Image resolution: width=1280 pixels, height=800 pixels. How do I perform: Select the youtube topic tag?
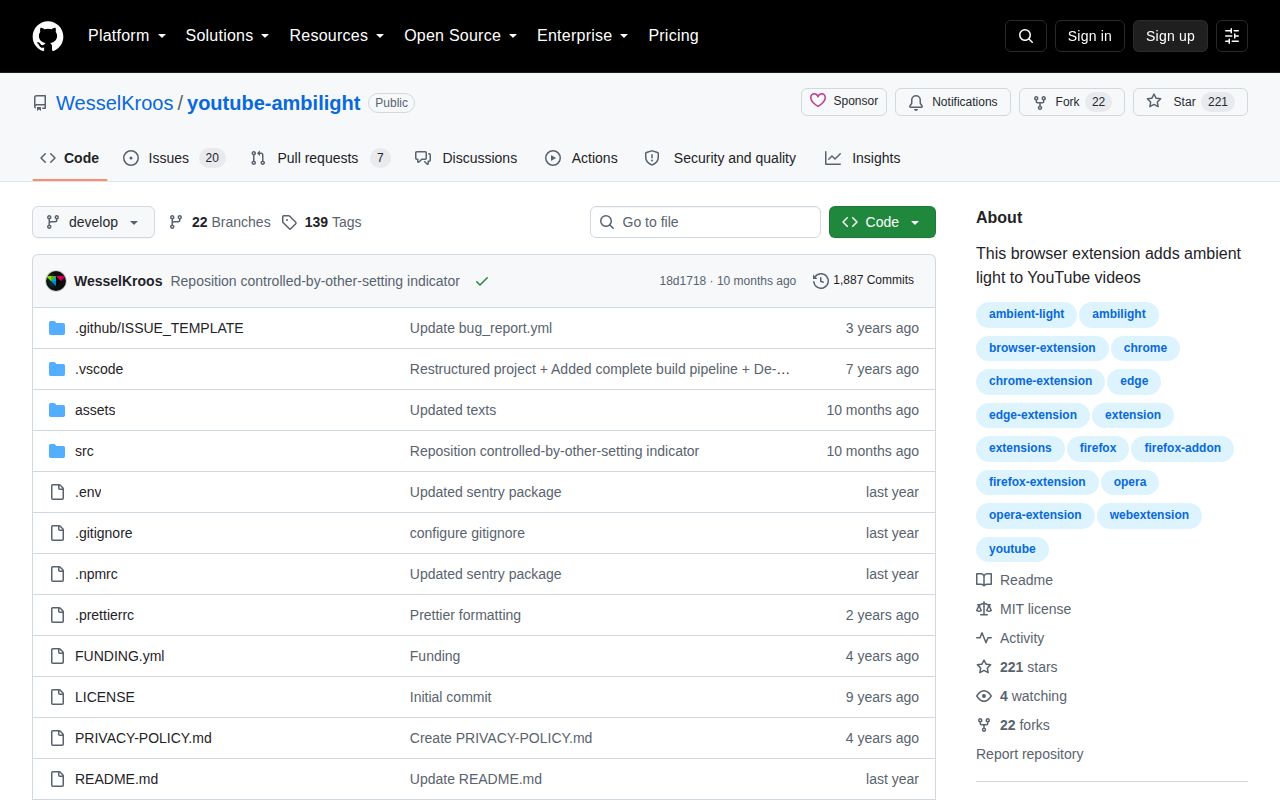(x=1012, y=549)
